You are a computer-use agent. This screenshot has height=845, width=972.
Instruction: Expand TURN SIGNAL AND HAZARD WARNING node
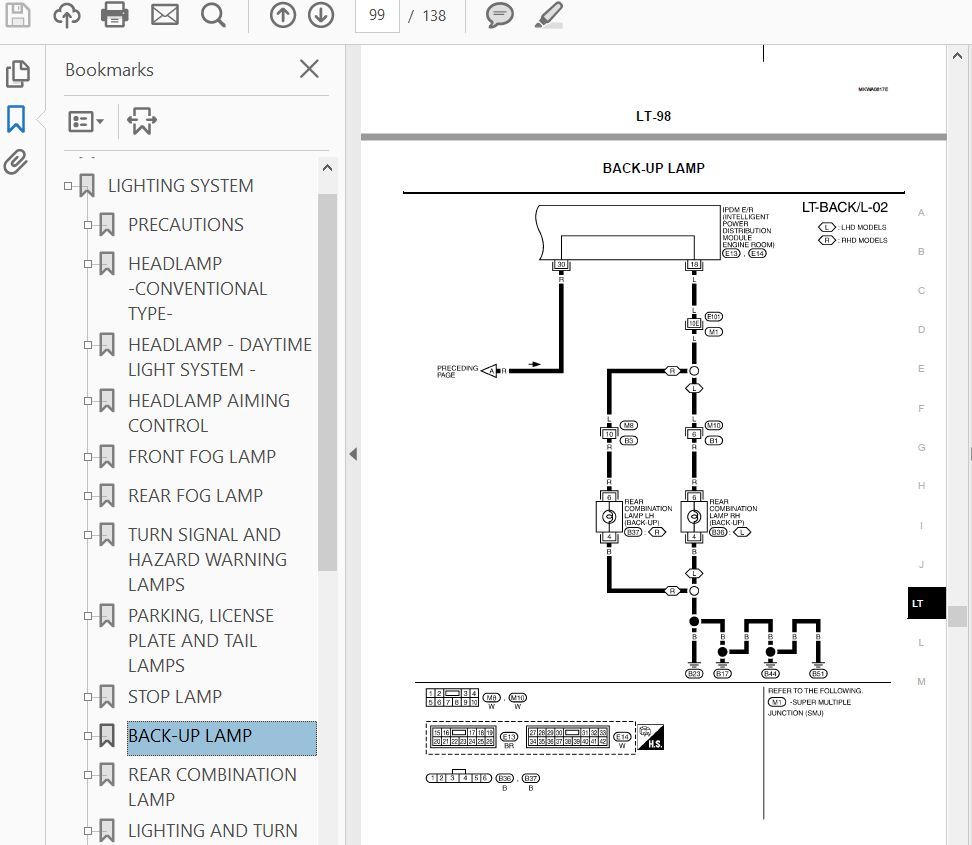(88, 535)
